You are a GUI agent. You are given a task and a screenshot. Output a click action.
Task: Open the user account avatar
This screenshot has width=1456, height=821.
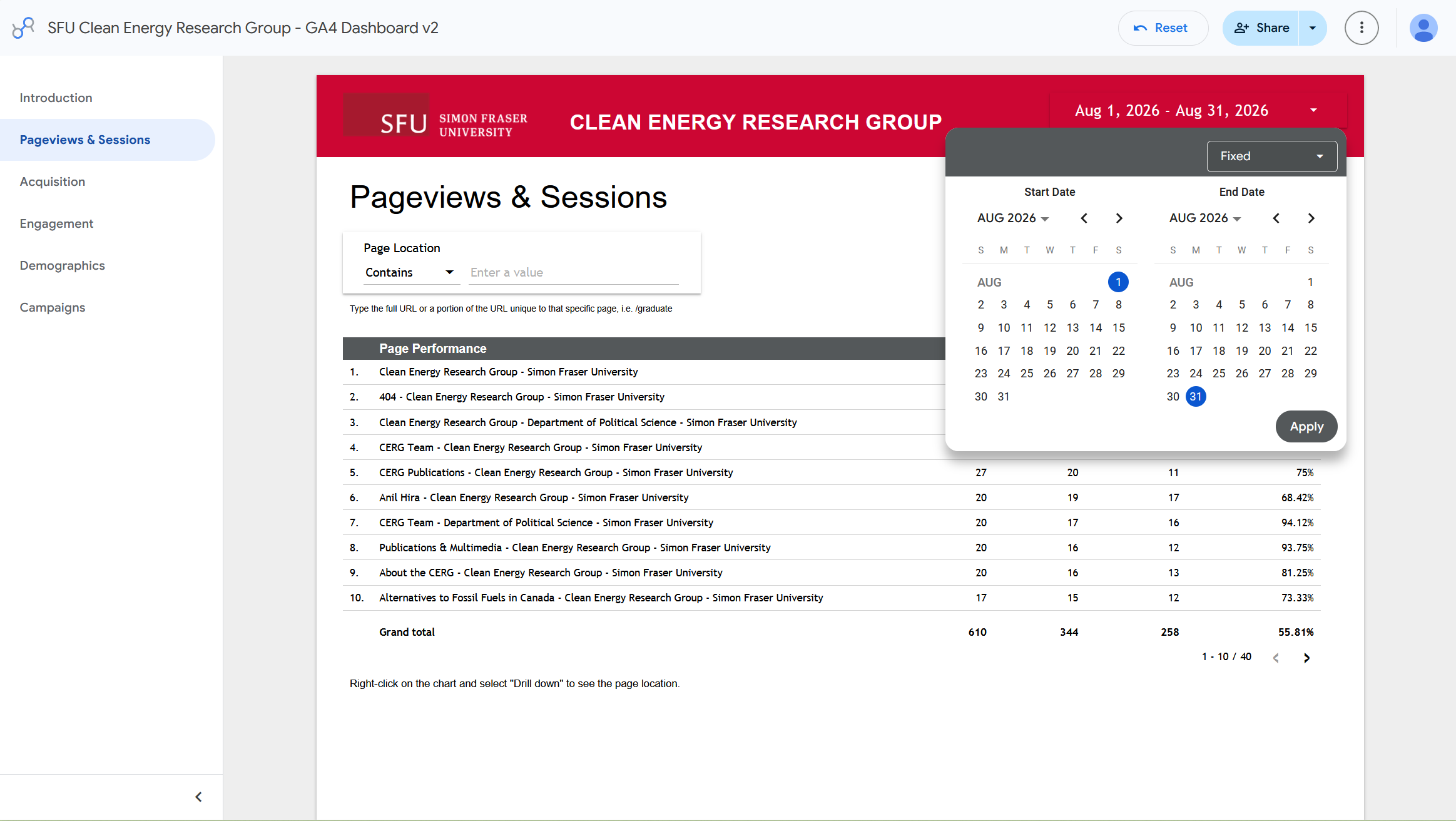[x=1423, y=28]
